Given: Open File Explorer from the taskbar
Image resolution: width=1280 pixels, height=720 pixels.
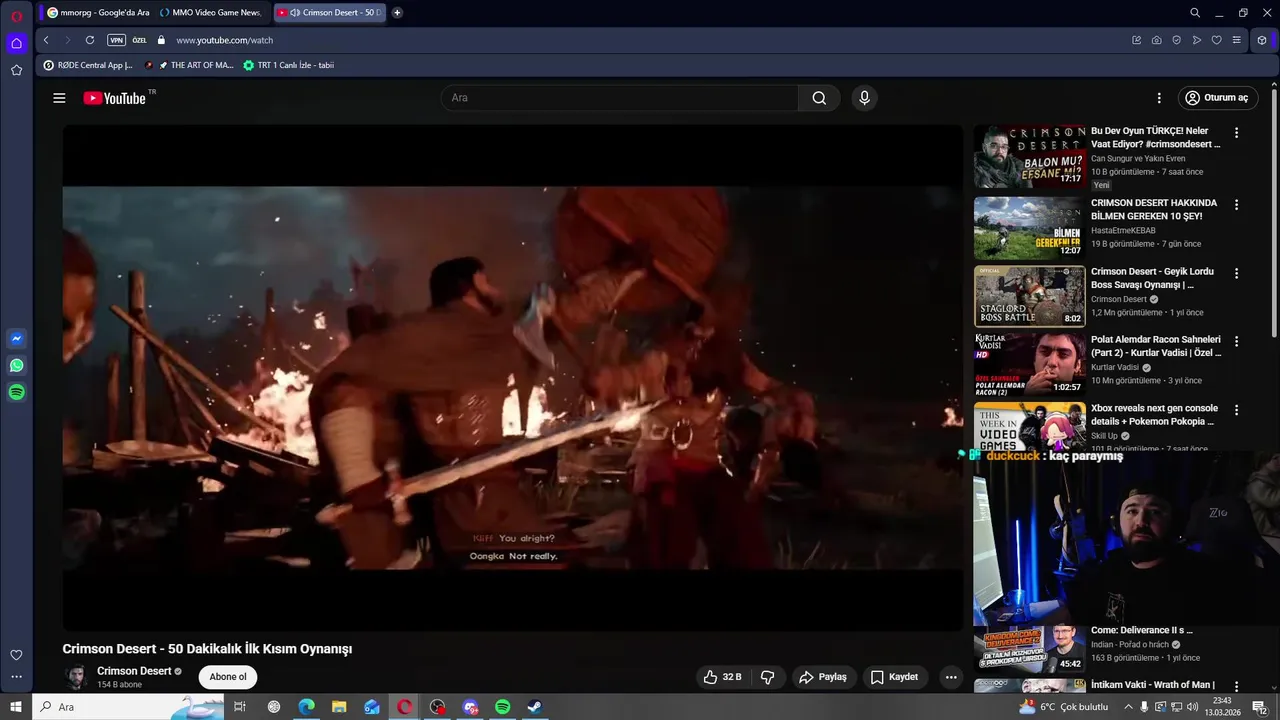Looking at the screenshot, I should coord(339,707).
